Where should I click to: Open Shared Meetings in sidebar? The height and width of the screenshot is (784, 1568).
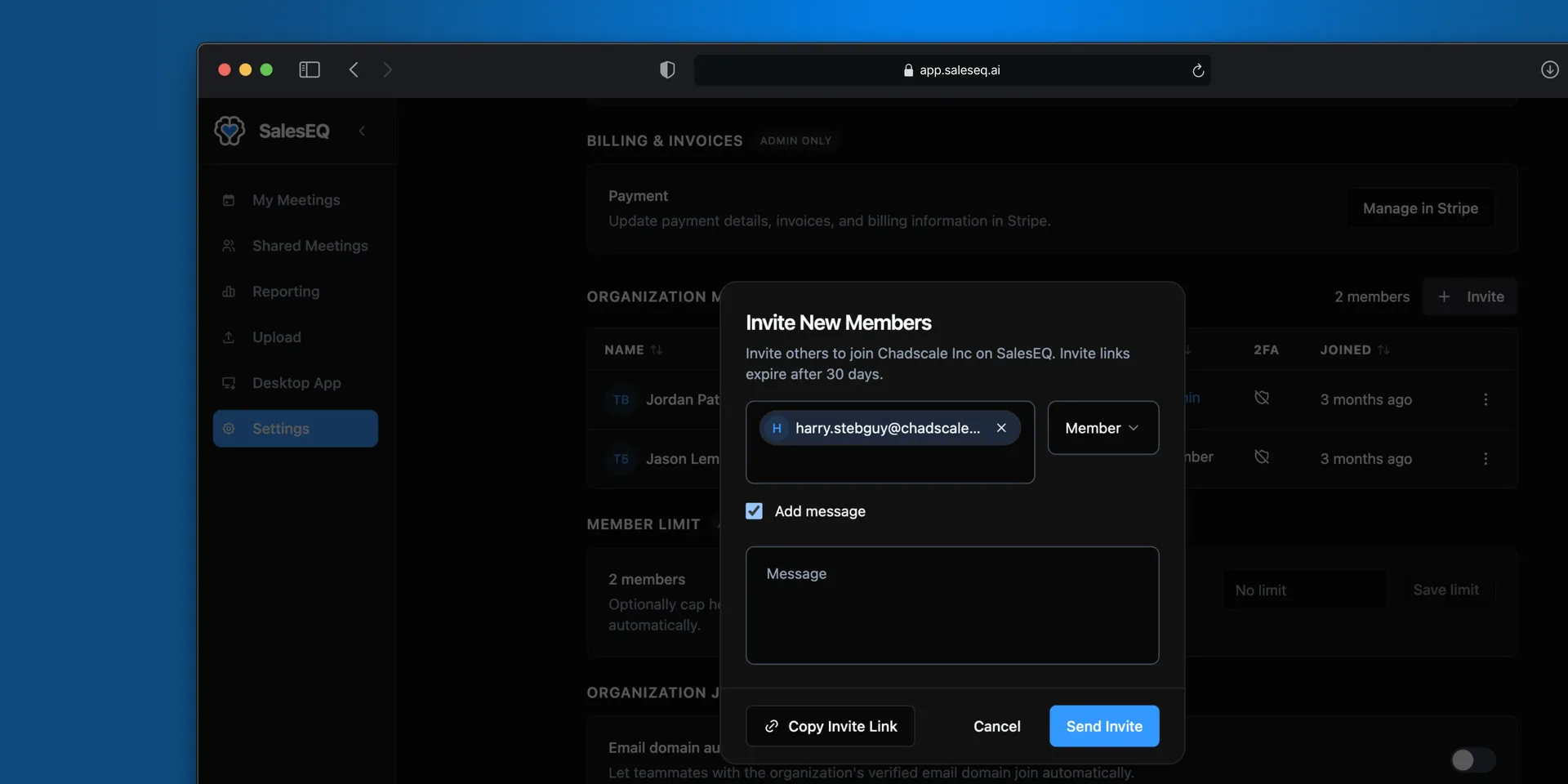click(296, 246)
